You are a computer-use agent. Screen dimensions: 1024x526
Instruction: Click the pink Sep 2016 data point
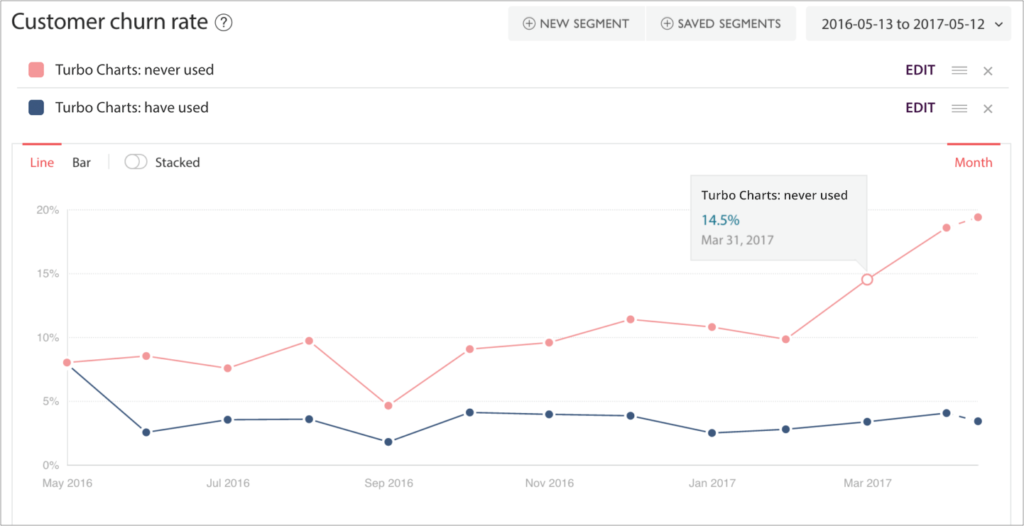389,406
